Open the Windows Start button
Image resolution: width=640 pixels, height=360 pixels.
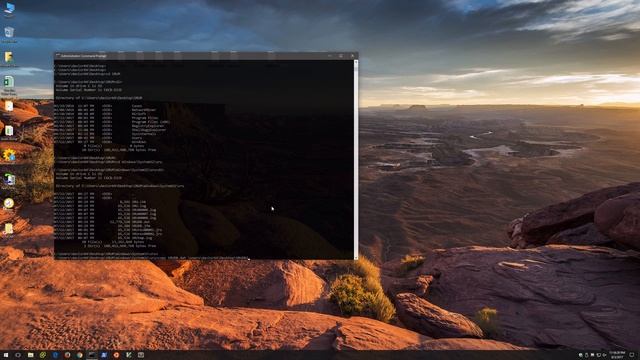6,355
